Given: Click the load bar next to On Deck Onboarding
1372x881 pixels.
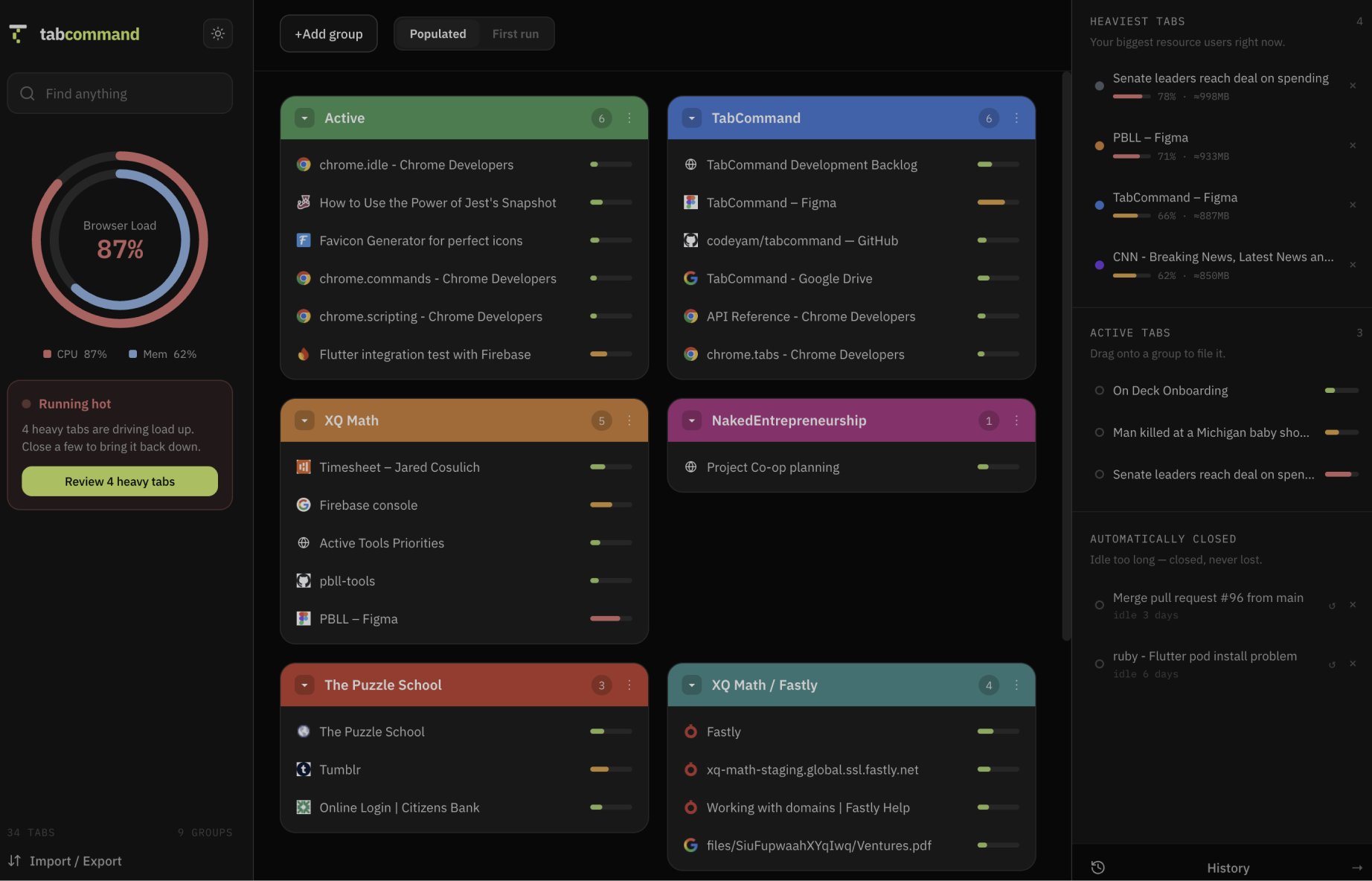Looking at the screenshot, I should tap(1341, 391).
